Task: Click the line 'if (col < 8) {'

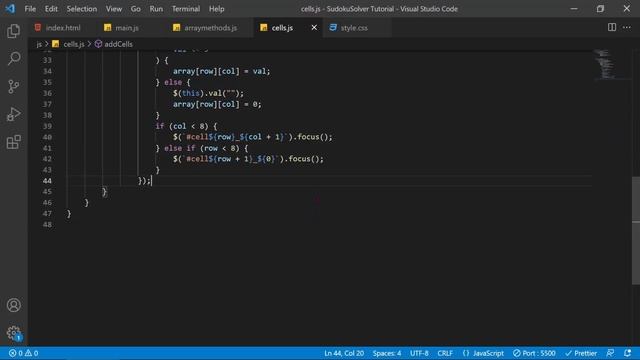Action: click(x=186, y=126)
